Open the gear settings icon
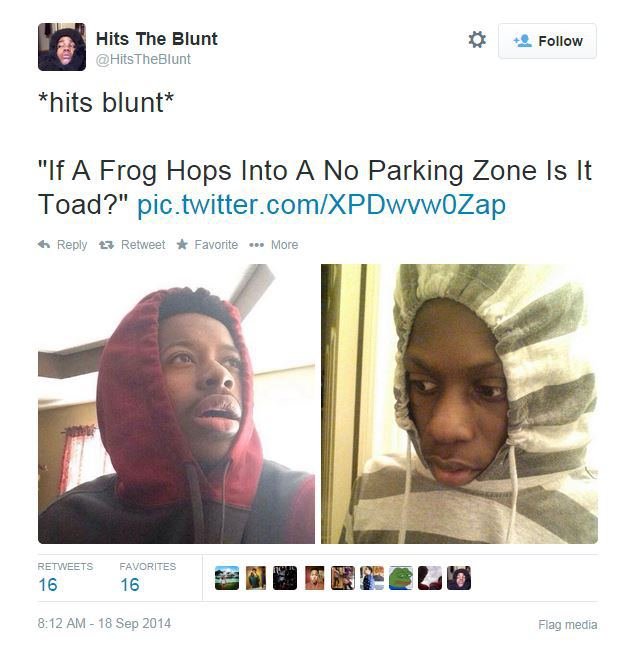The width and height of the screenshot is (632, 654). point(476,40)
